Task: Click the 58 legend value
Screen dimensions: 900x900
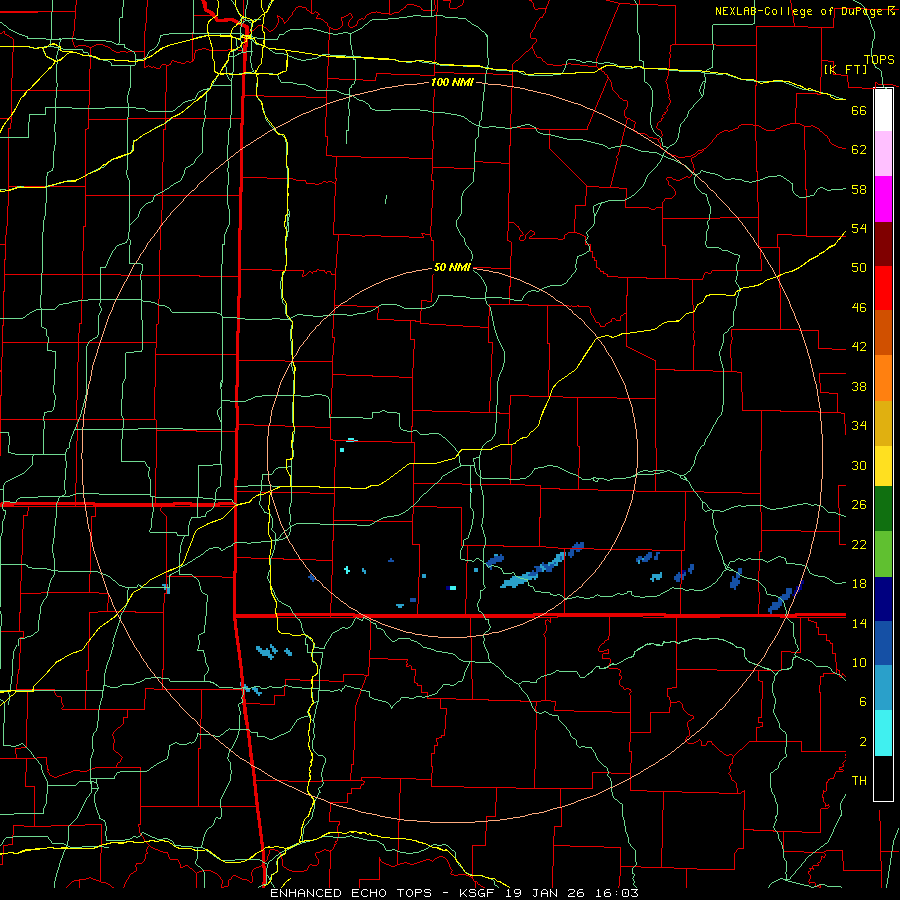Action: point(859,189)
